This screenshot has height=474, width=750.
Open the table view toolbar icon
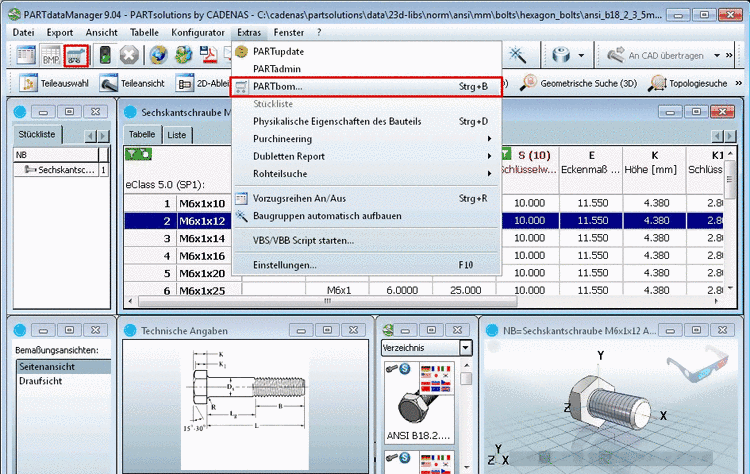(26, 55)
